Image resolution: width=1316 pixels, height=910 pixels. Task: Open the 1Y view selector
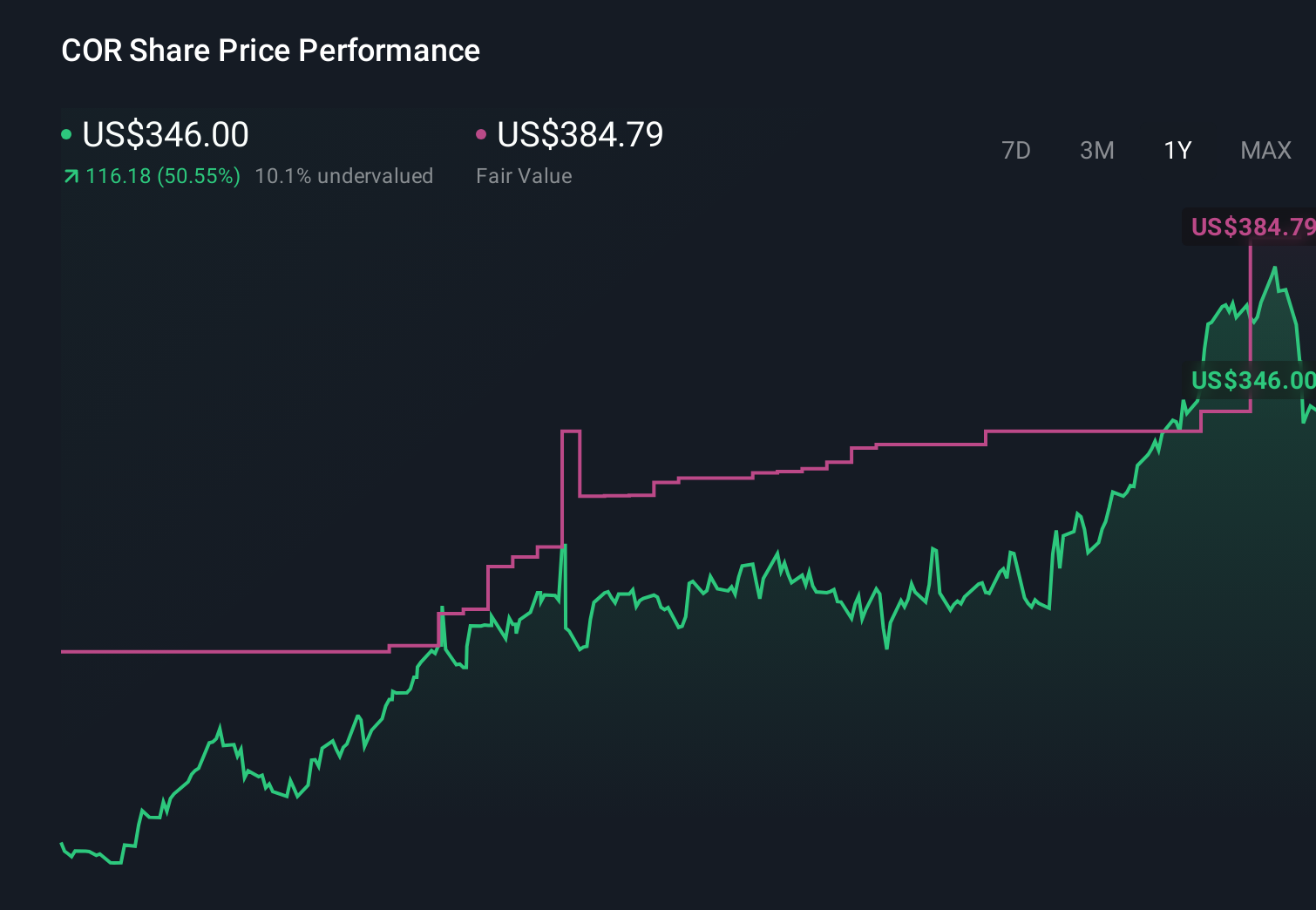[x=1177, y=150]
